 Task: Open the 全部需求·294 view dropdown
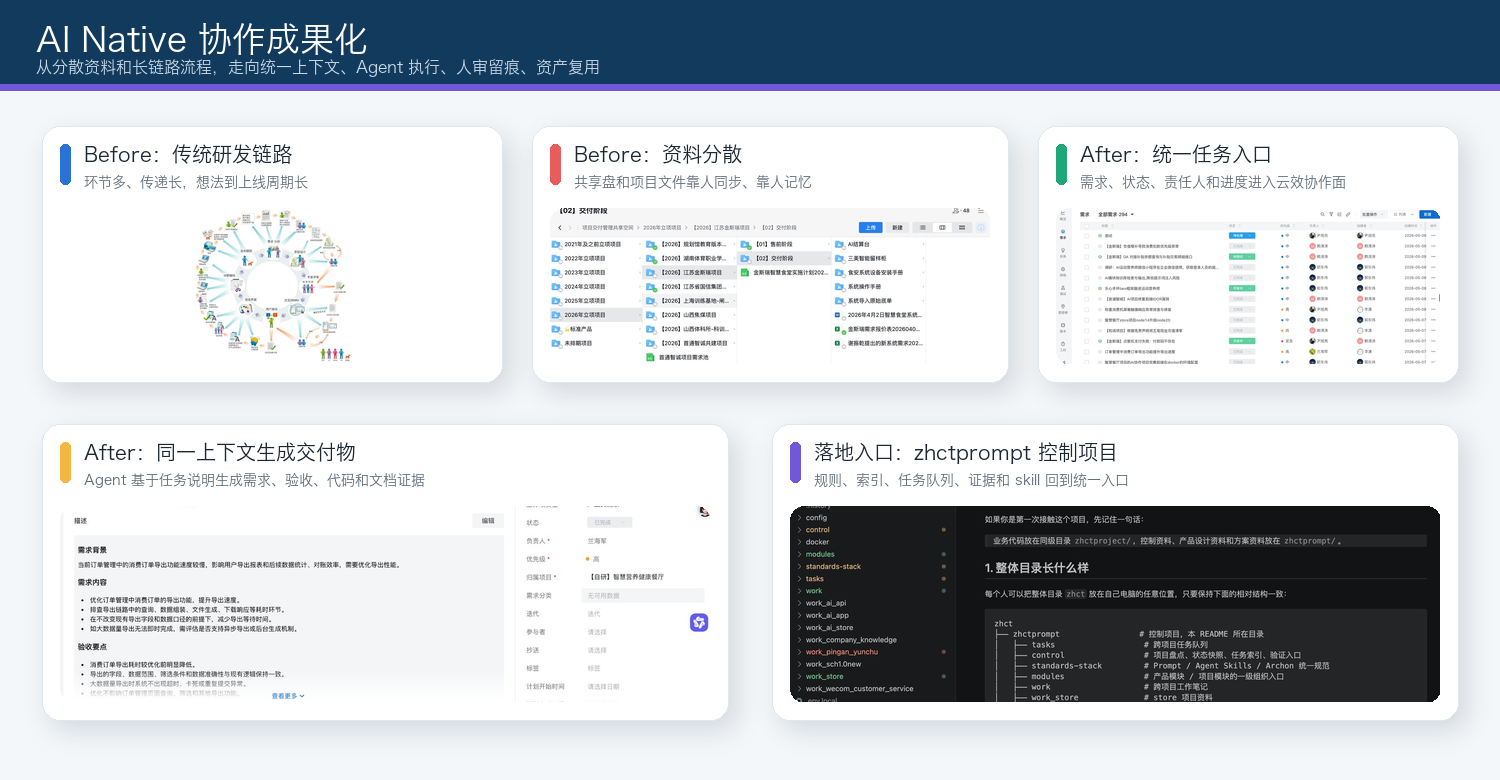coord(1116,214)
